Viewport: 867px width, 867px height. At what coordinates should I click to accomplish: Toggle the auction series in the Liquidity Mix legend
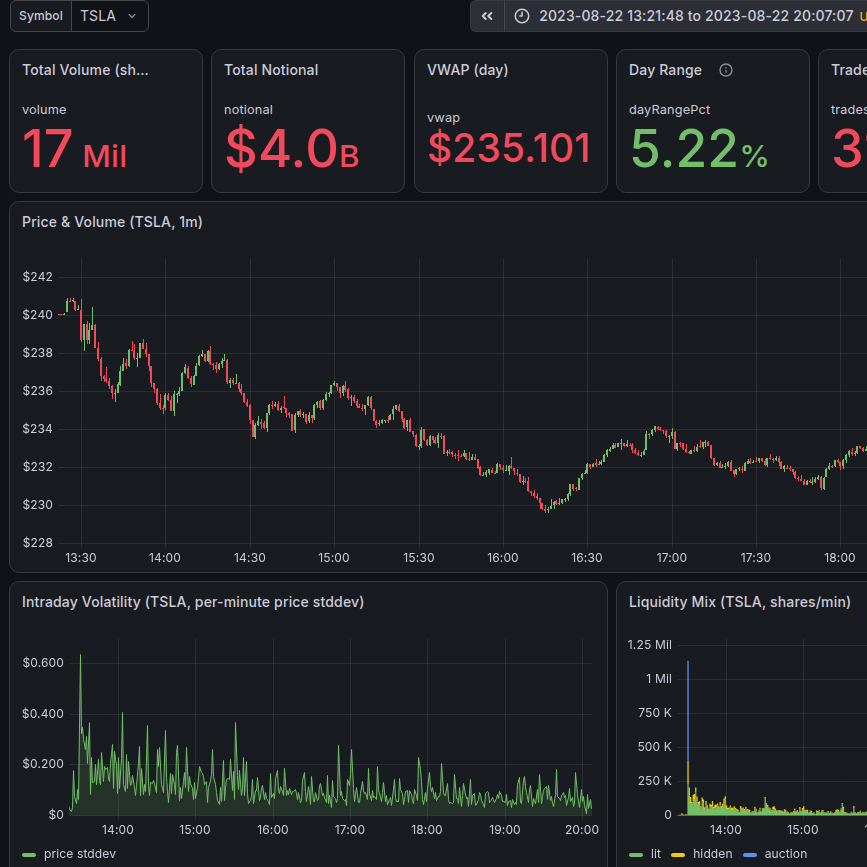pos(785,854)
